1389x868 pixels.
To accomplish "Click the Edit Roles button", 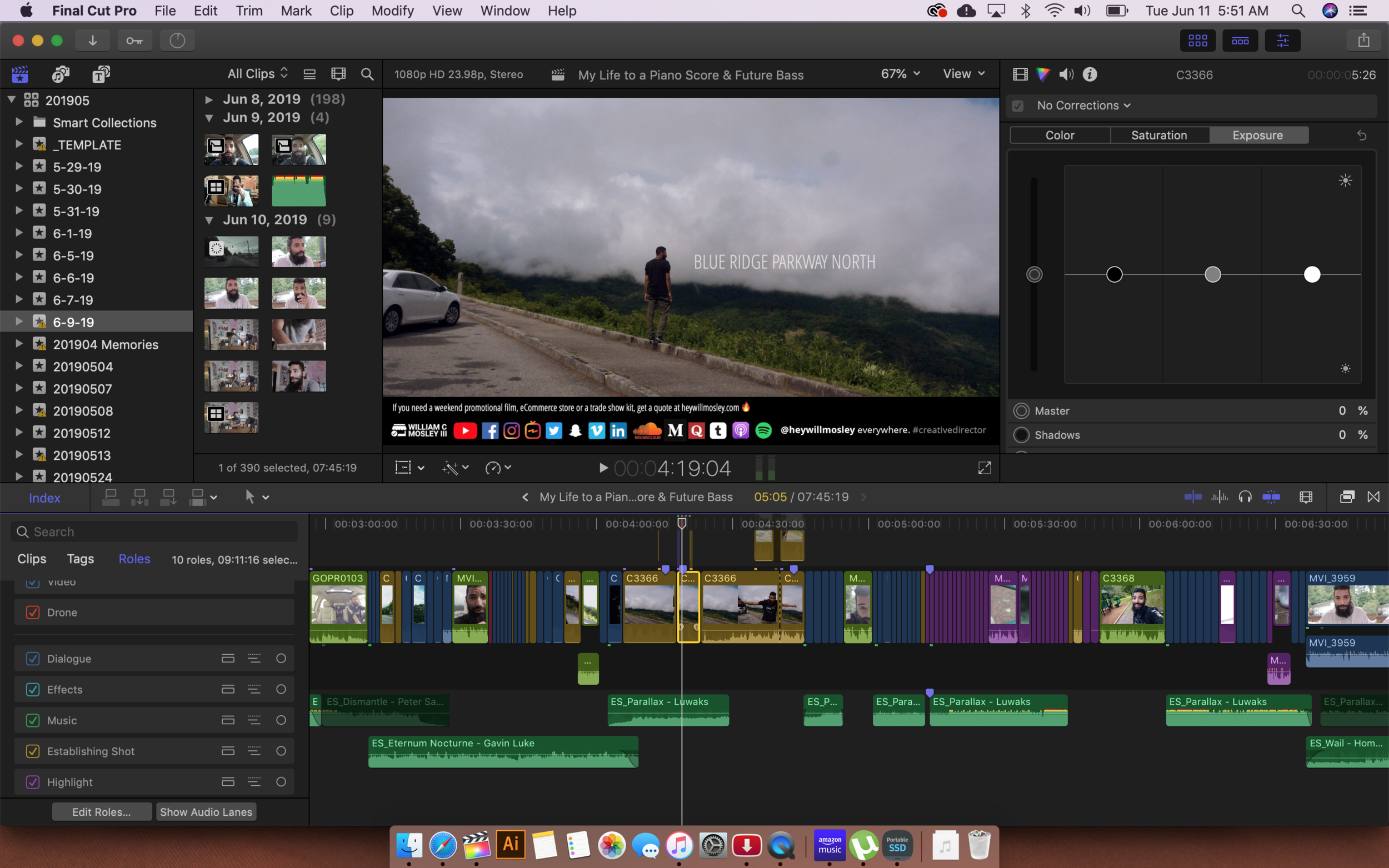I will tap(102, 812).
